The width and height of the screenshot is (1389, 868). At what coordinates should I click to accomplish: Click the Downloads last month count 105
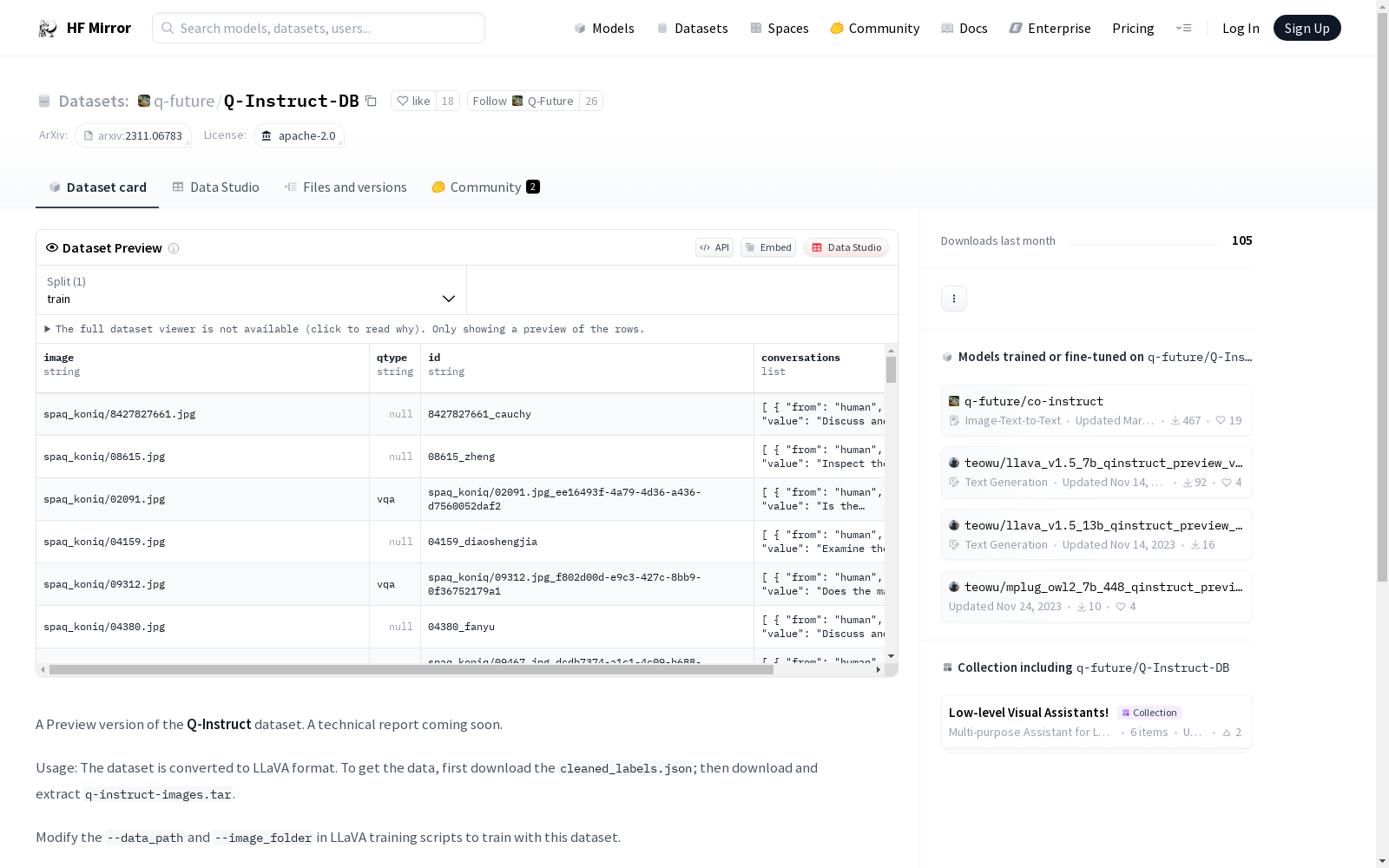coord(1242,240)
